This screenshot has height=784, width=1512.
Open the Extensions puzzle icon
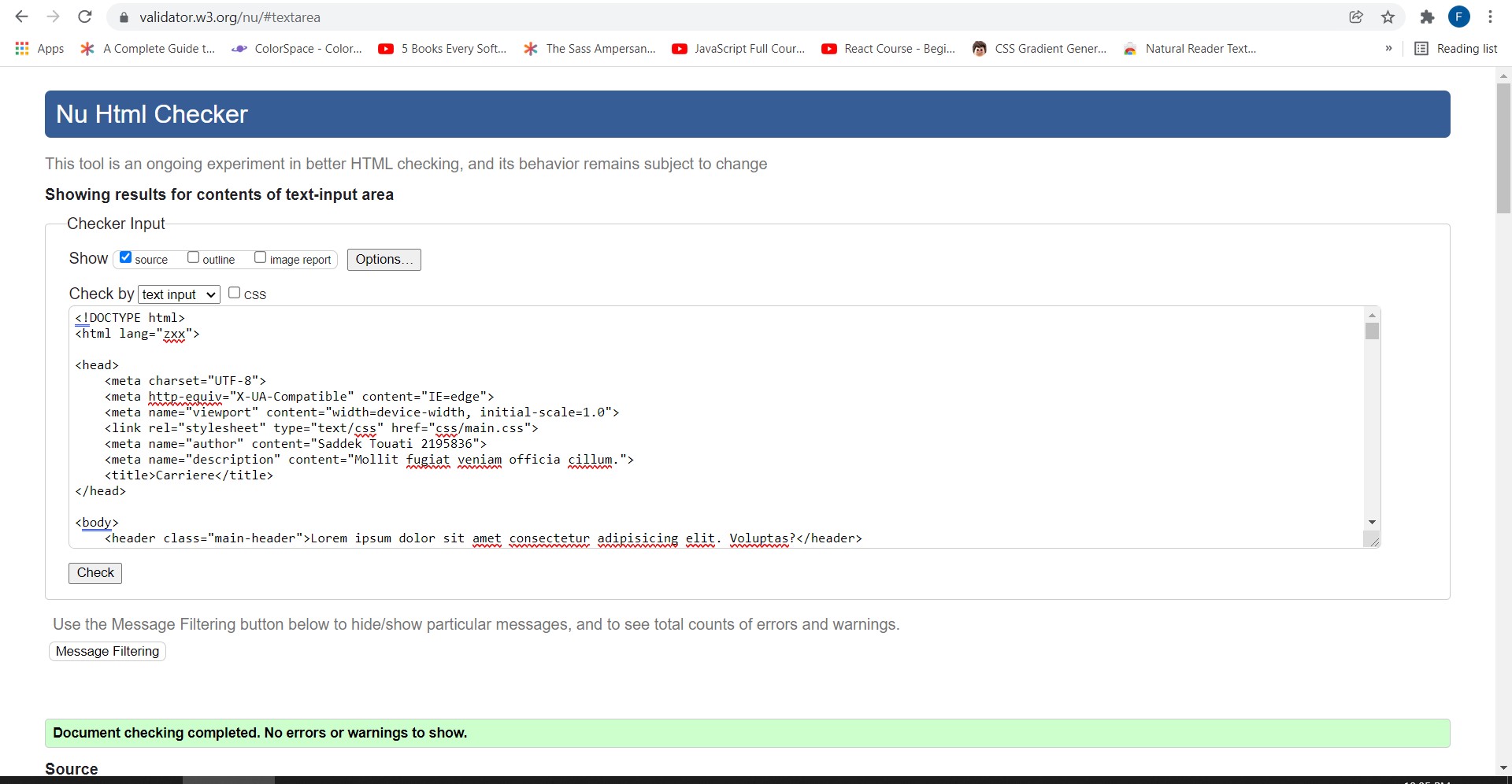tap(1427, 17)
